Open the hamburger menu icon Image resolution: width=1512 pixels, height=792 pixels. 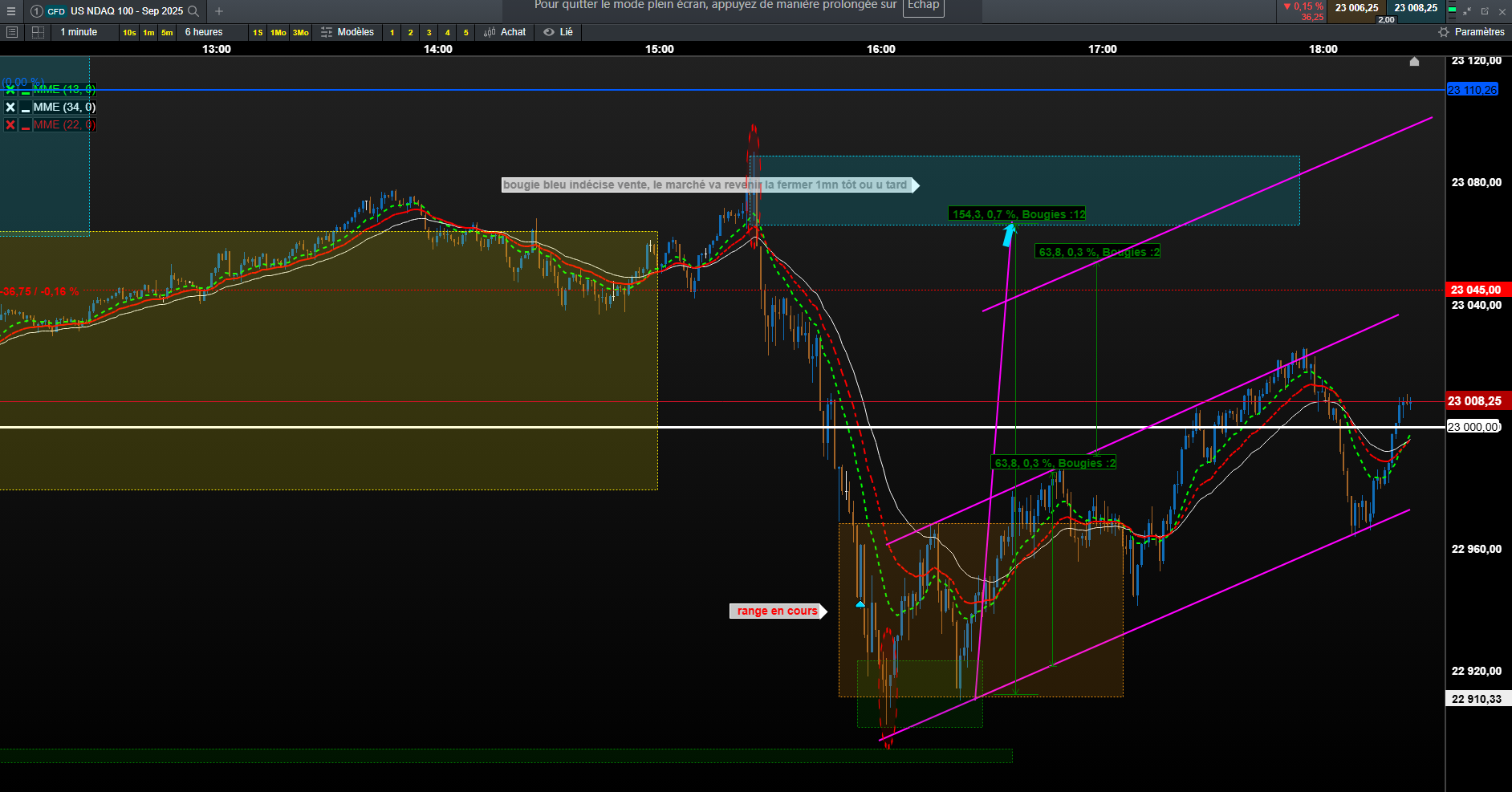[11, 11]
